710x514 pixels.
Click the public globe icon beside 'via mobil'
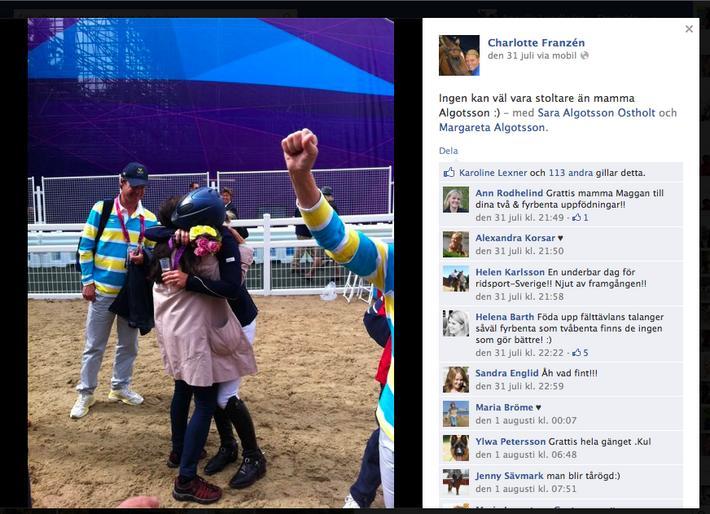(585, 56)
